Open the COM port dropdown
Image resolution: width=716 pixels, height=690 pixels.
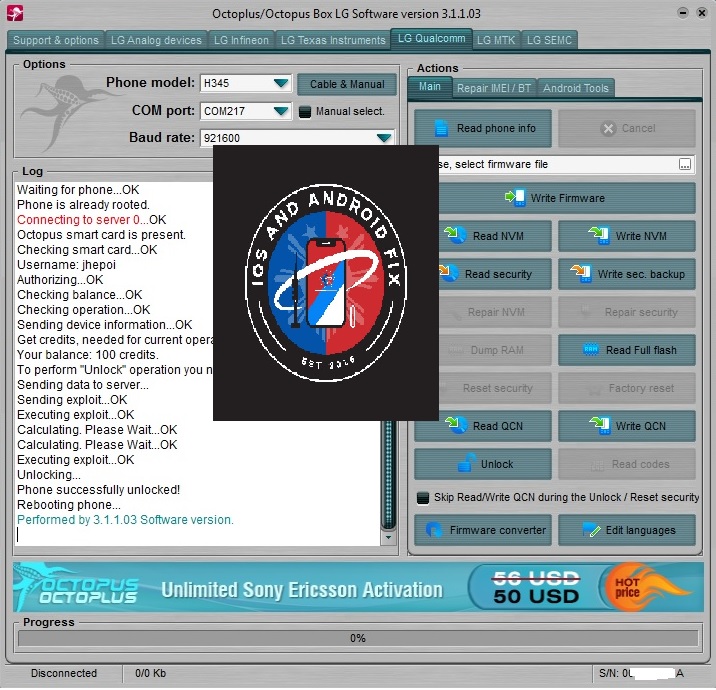281,111
